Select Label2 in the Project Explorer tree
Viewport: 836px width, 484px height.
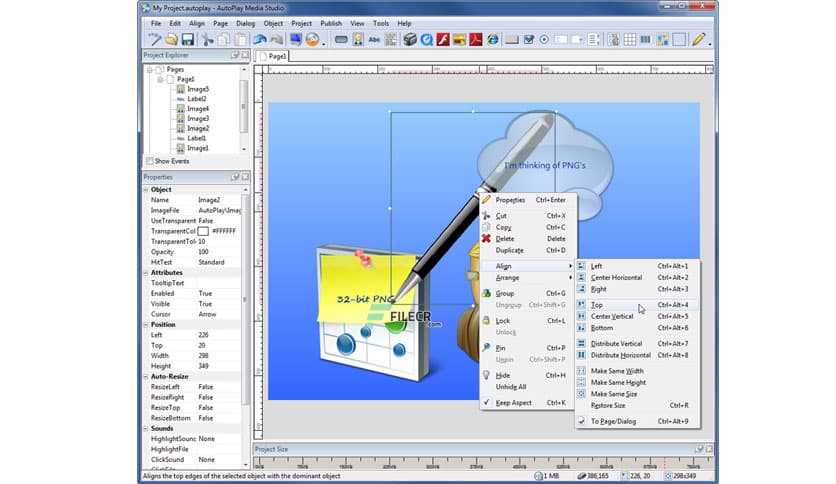197,99
